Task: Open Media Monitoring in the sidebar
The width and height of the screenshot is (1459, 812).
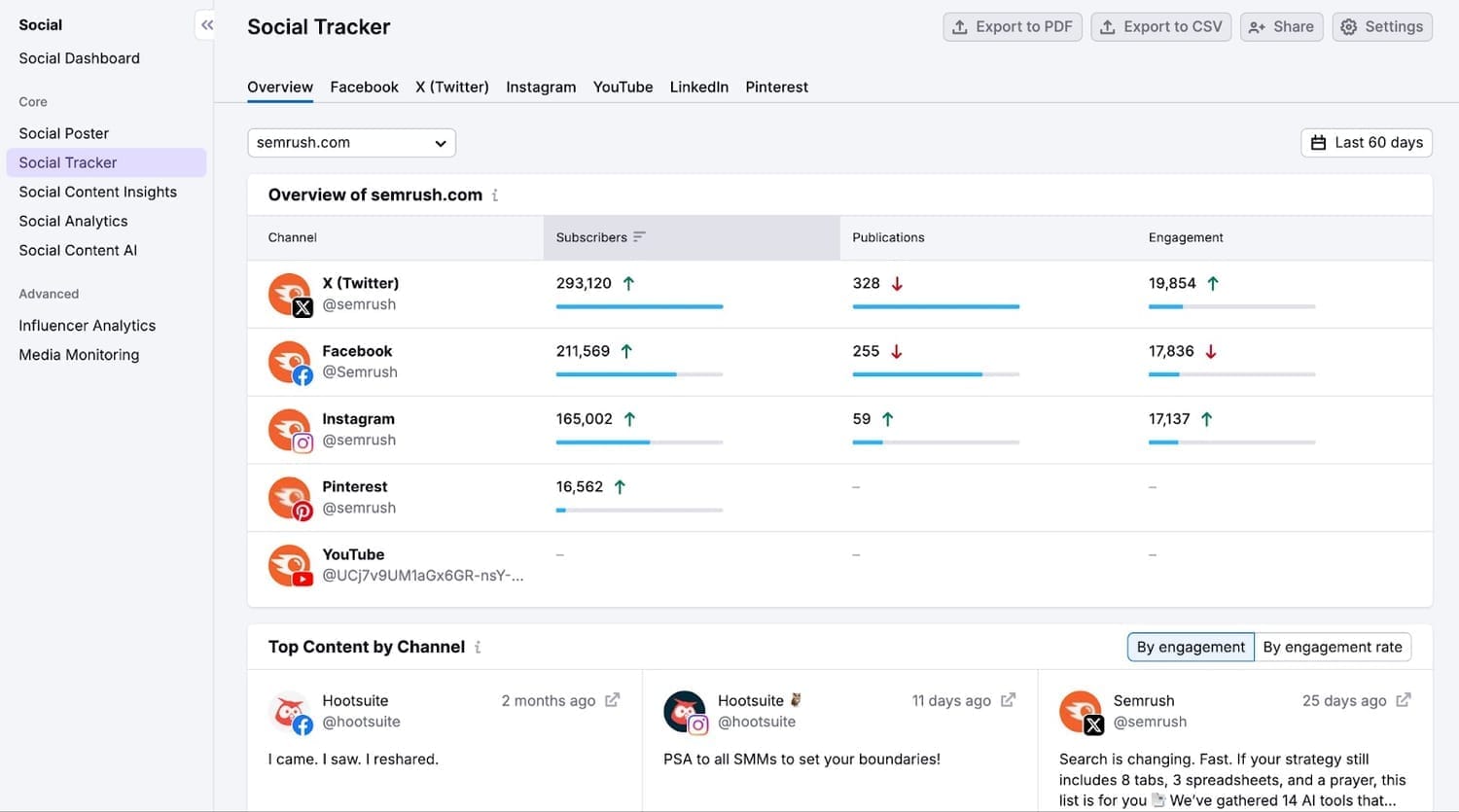Action: pyautogui.click(x=79, y=354)
